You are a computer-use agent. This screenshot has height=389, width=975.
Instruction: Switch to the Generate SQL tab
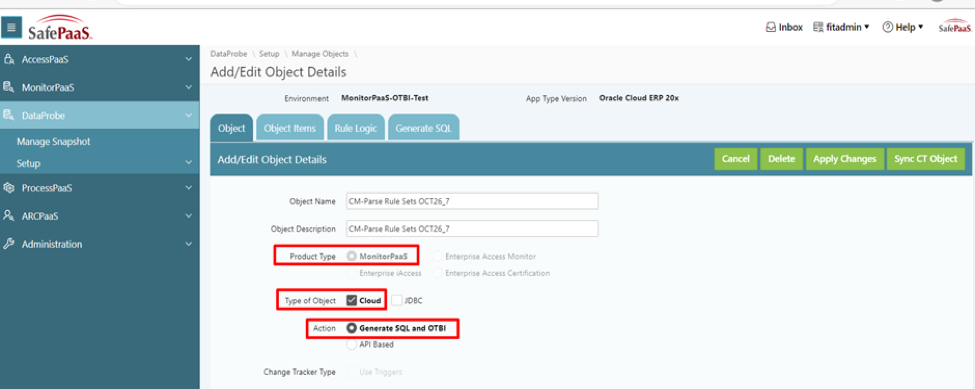point(423,129)
